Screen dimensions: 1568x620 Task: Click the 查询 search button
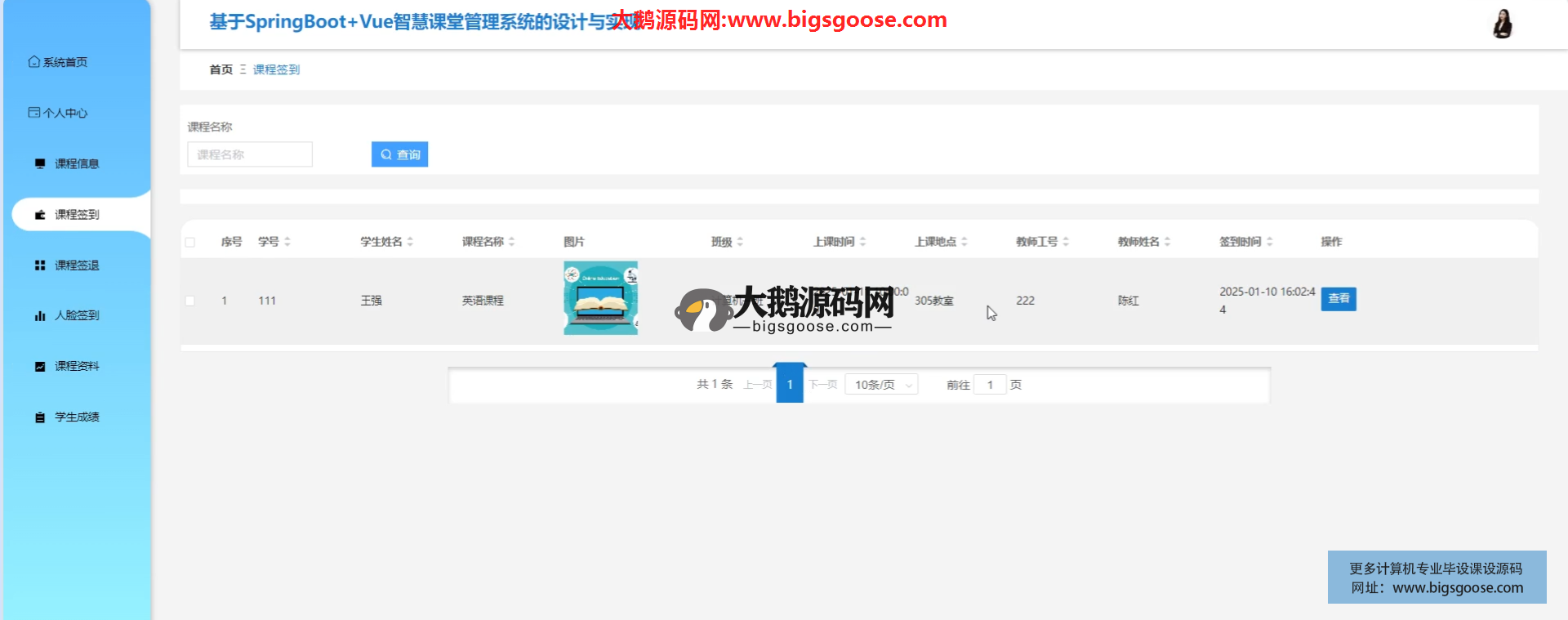[399, 154]
